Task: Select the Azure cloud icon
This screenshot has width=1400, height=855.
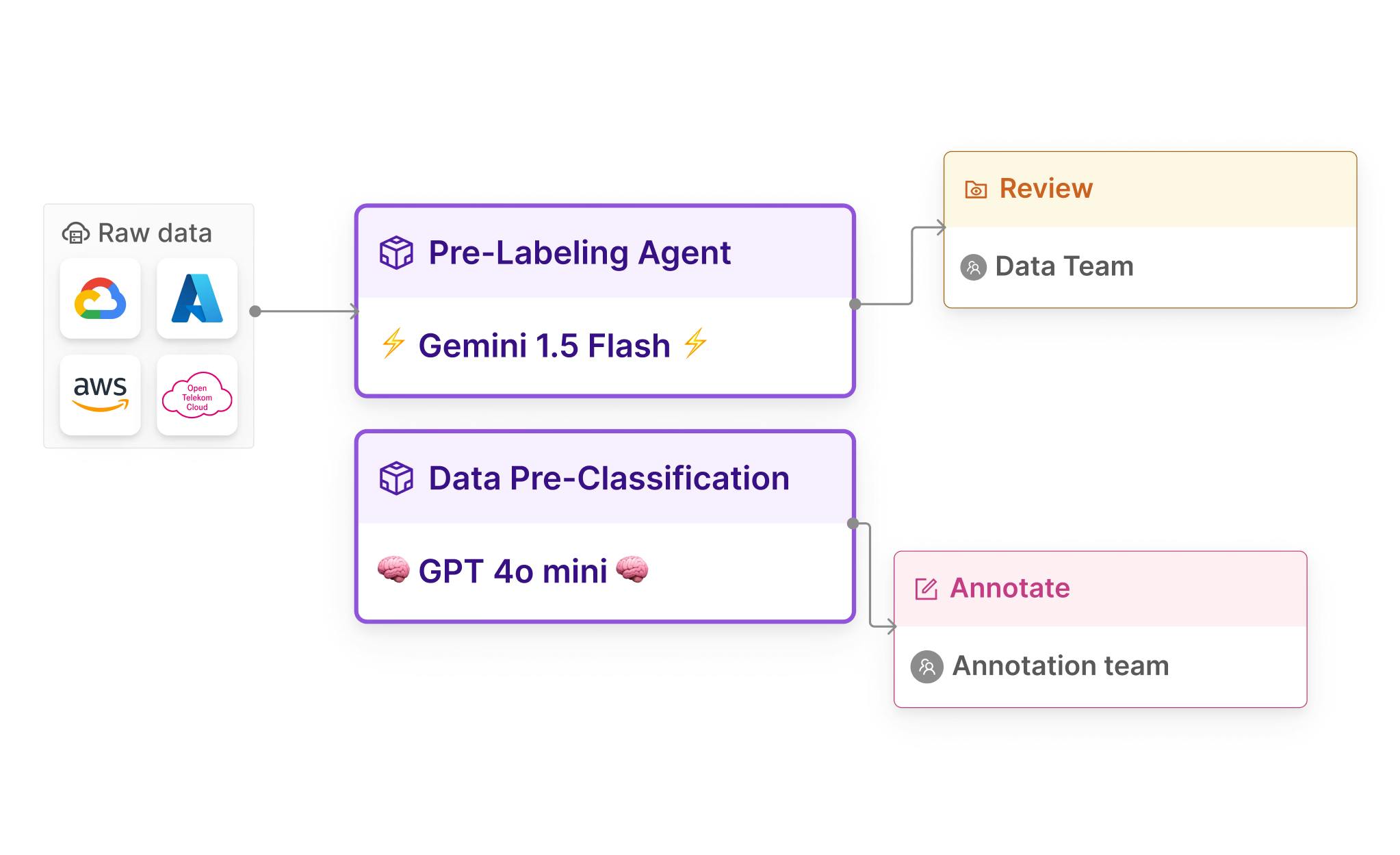Action: [197, 299]
